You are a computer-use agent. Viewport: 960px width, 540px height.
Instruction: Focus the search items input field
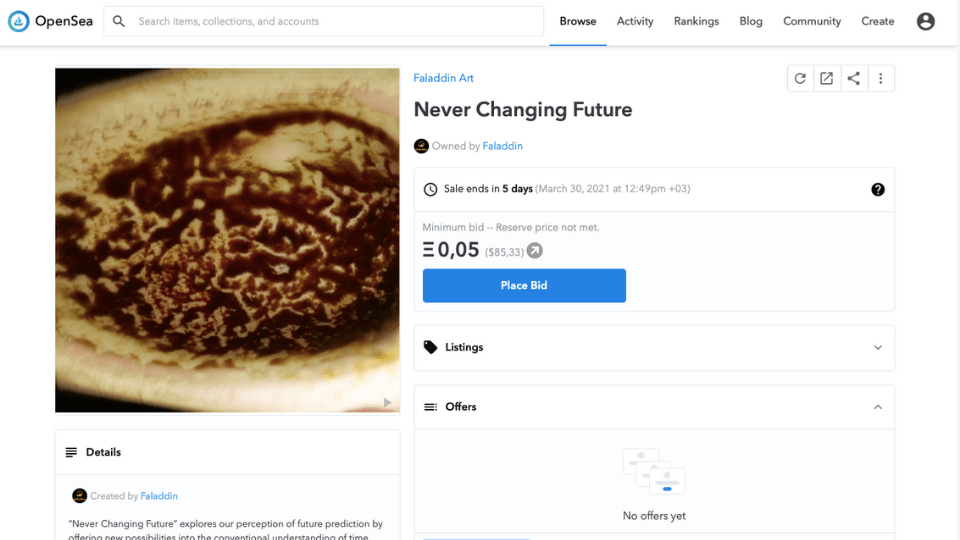point(335,21)
